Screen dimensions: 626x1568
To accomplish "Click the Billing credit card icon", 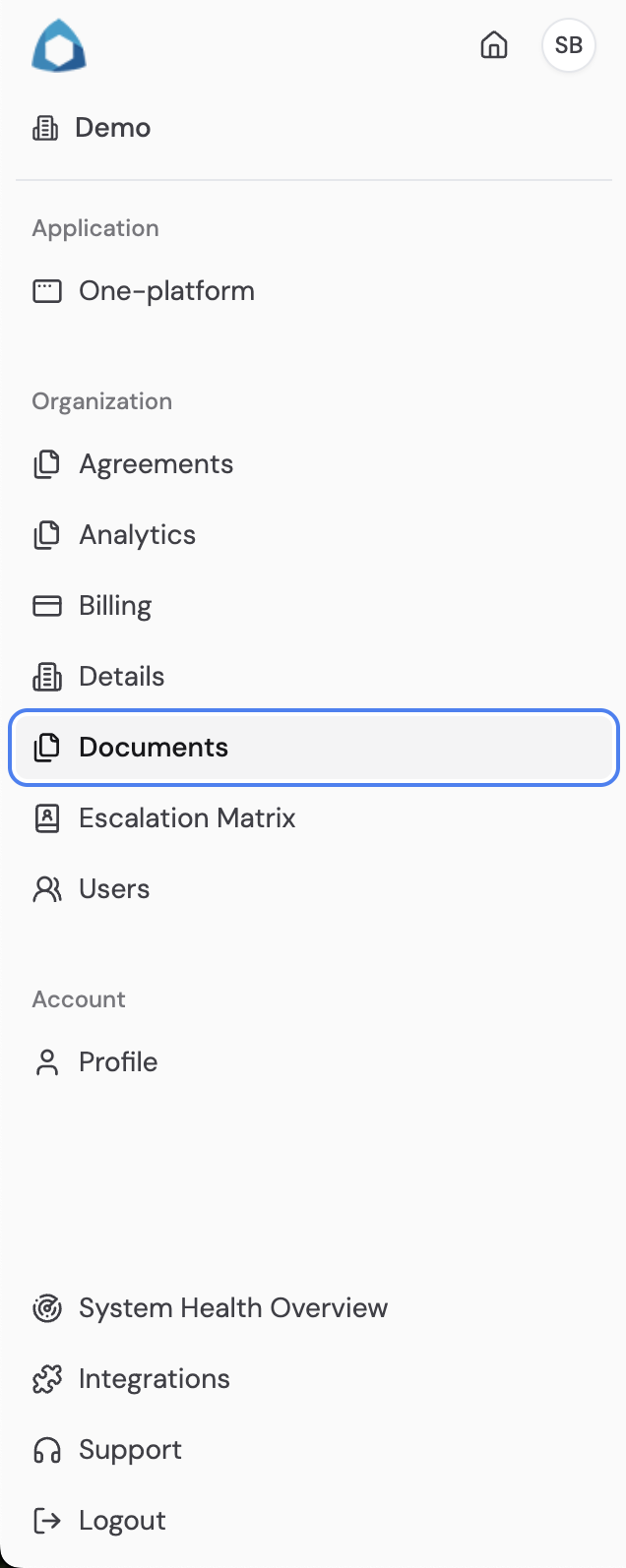I will (47, 606).
